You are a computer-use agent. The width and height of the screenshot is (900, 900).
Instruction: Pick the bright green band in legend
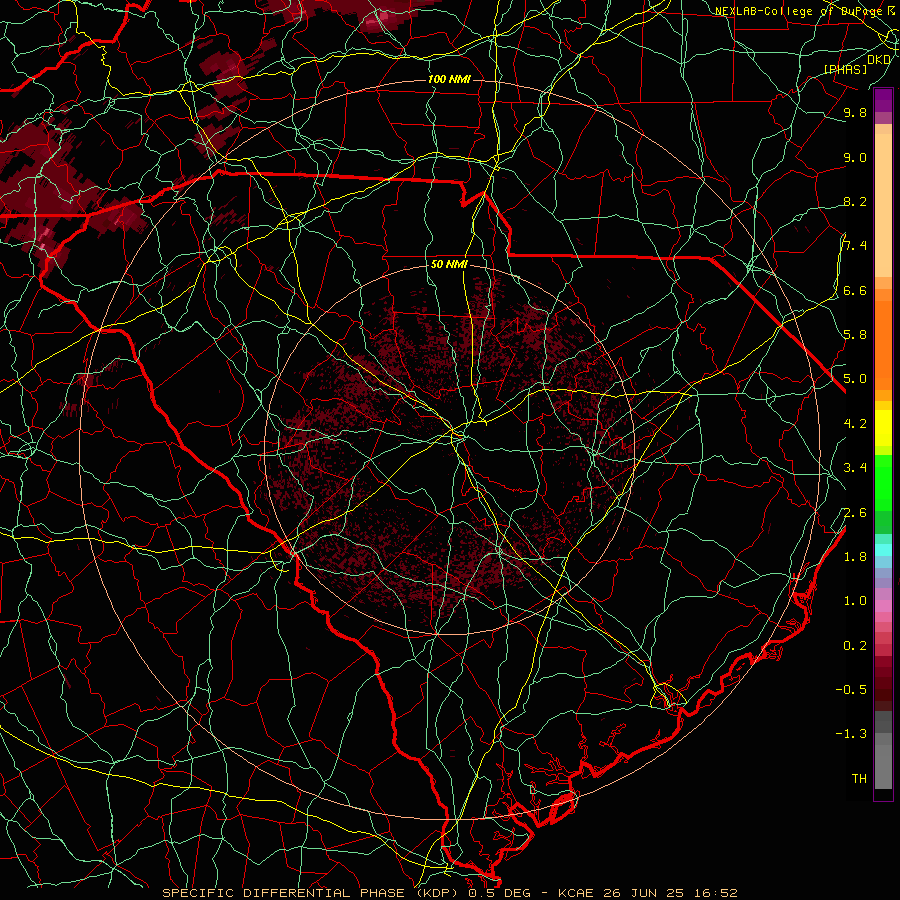pos(883,482)
